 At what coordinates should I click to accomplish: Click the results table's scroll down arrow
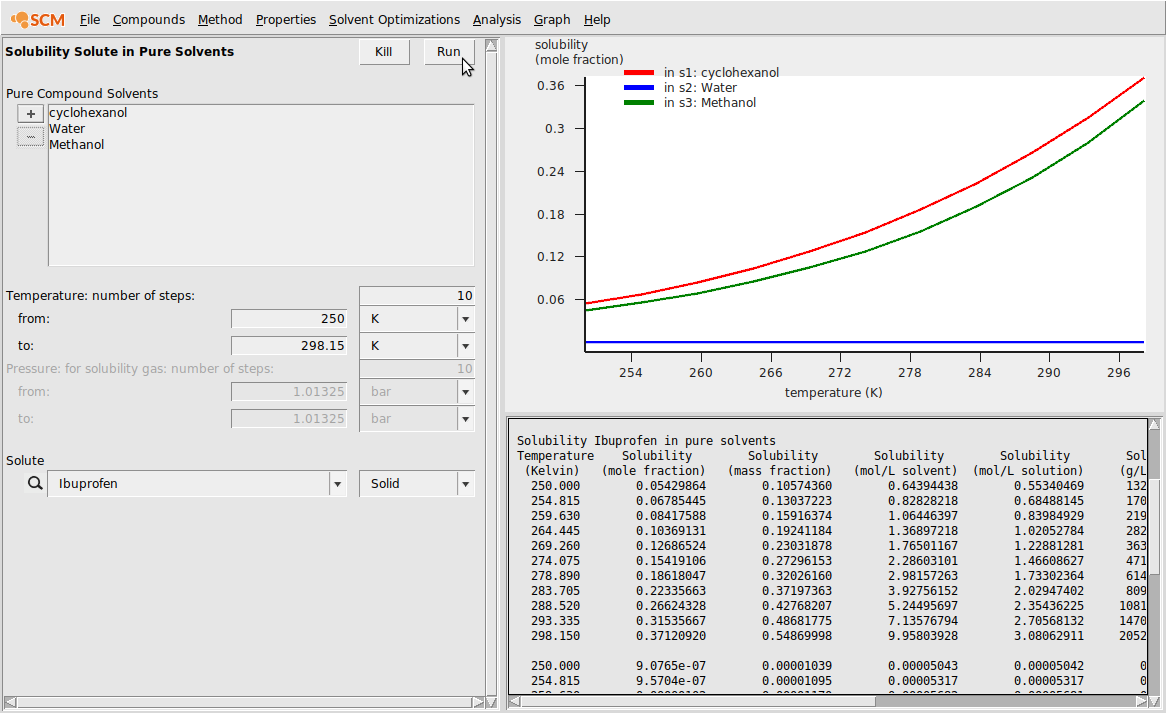1154,701
